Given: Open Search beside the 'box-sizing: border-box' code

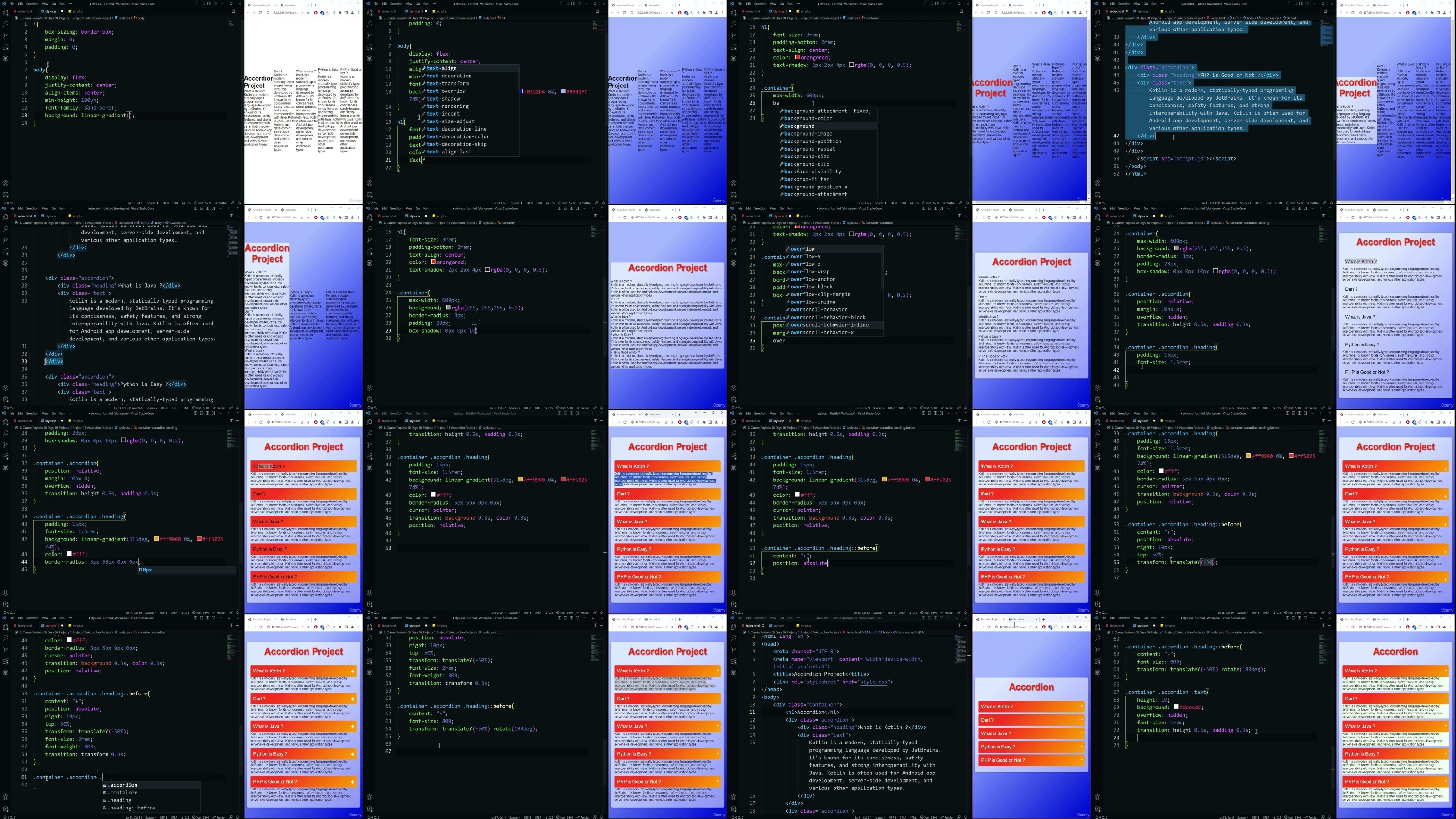Looking at the screenshot, I should click(x=5, y=24).
